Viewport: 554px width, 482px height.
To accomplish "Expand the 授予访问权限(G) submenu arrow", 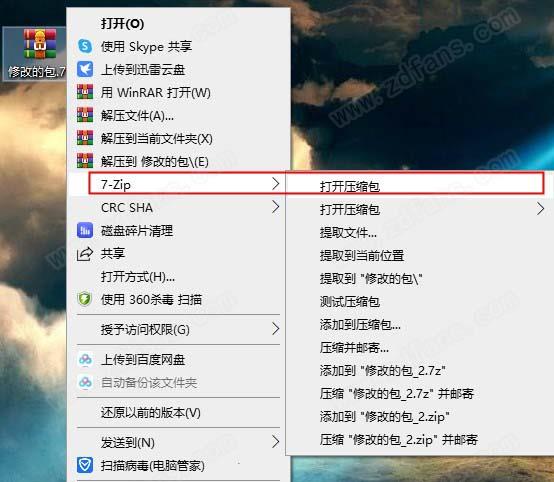I will (x=276, y=329).
